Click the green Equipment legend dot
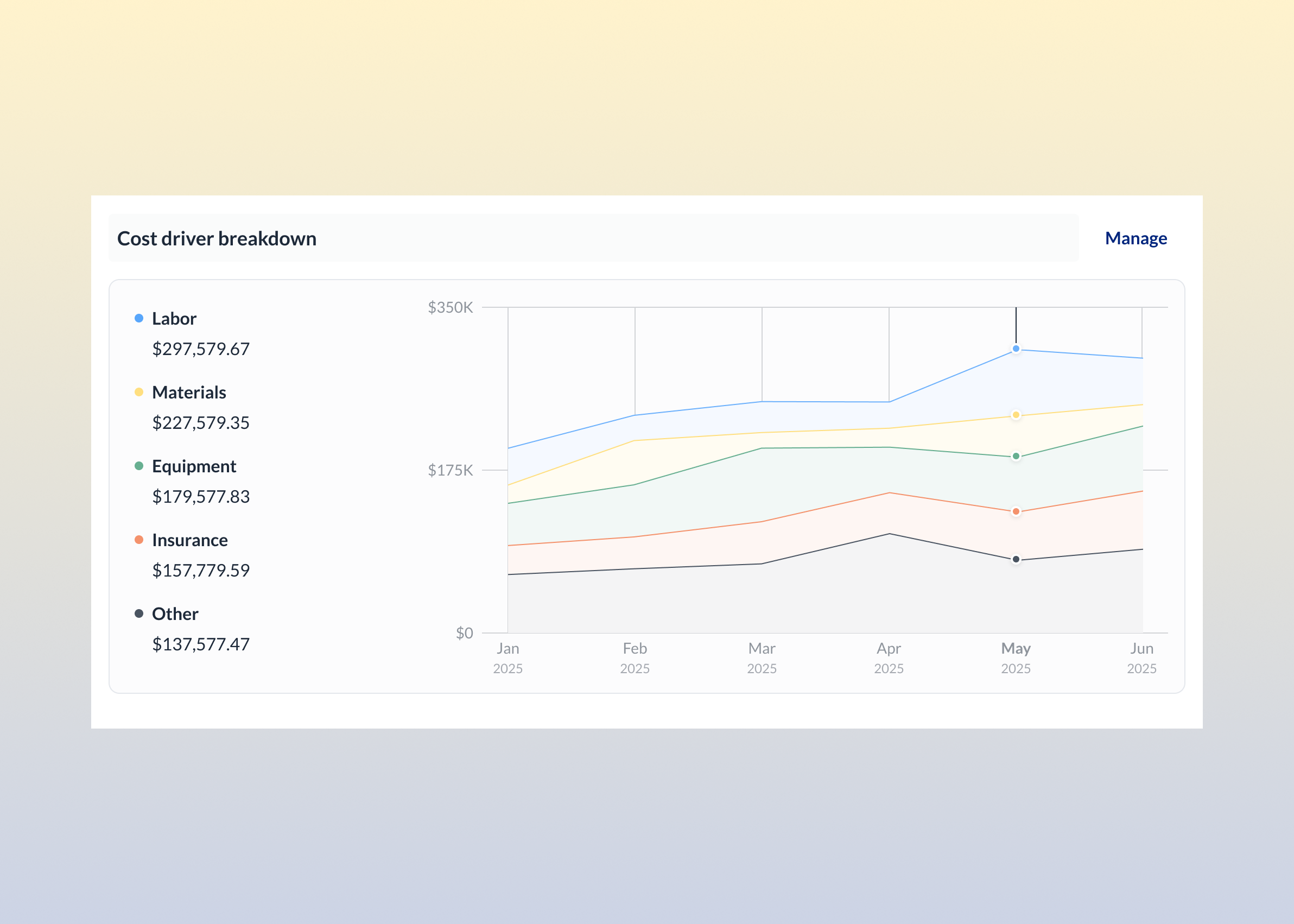This screenshot has width=1294, height=924. click(139, 466)
